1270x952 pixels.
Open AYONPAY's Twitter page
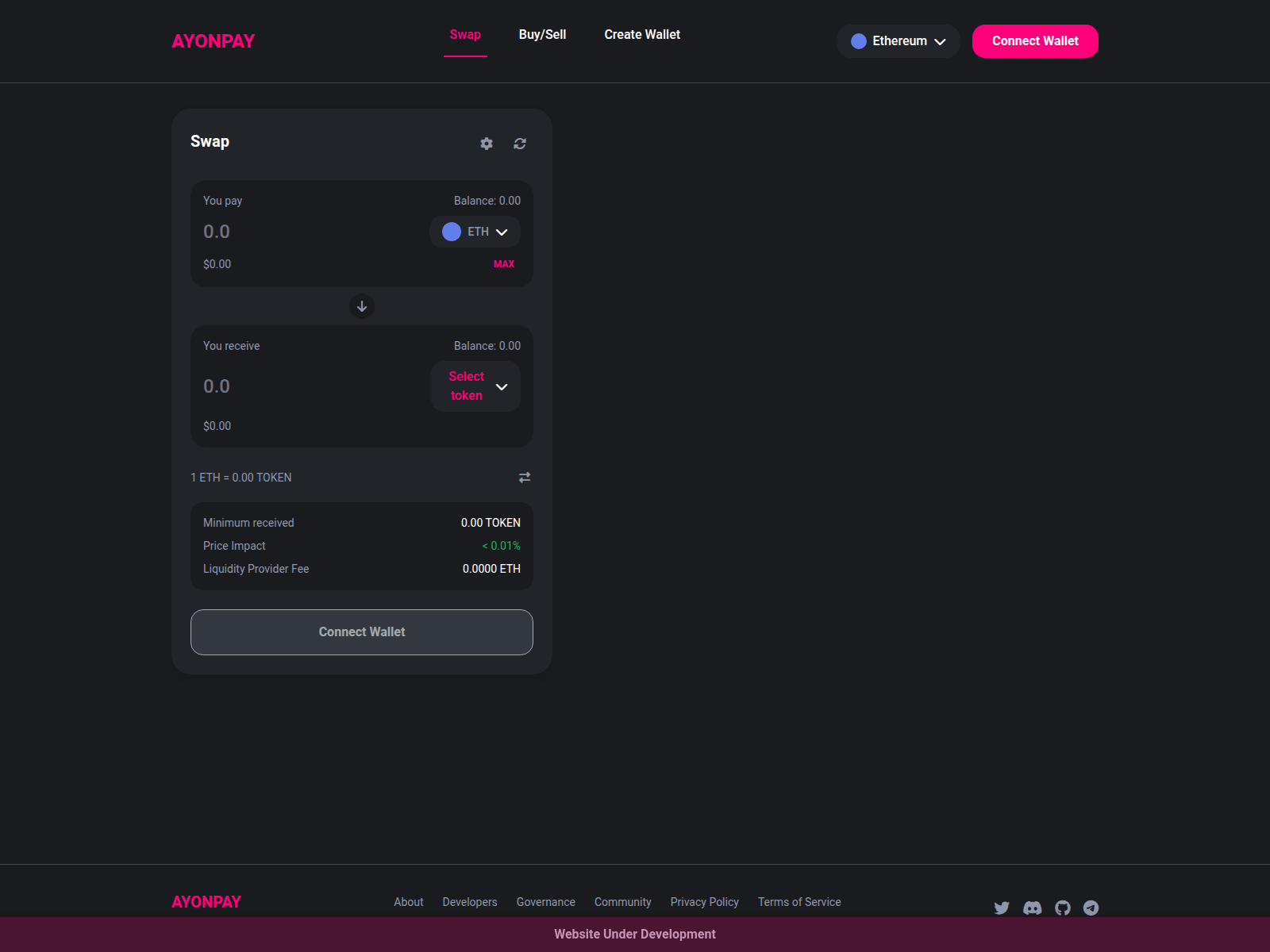point(1002,908)
